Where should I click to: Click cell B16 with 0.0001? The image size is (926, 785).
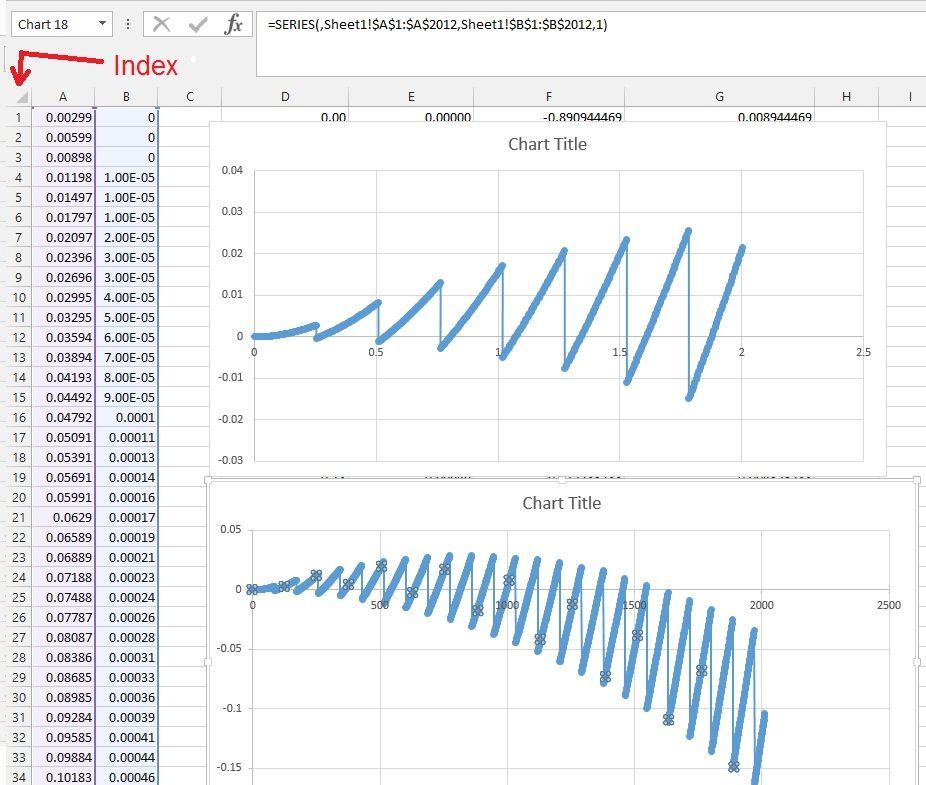(x=126, y=418)
